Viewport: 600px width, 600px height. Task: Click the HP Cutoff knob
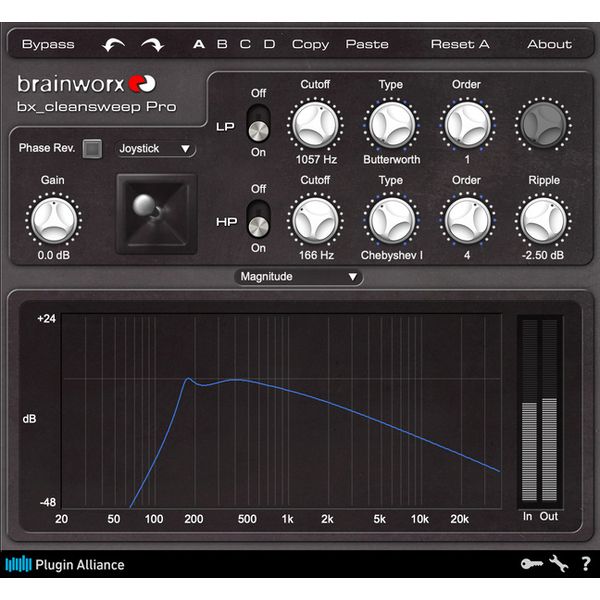[x=315, y=220]
